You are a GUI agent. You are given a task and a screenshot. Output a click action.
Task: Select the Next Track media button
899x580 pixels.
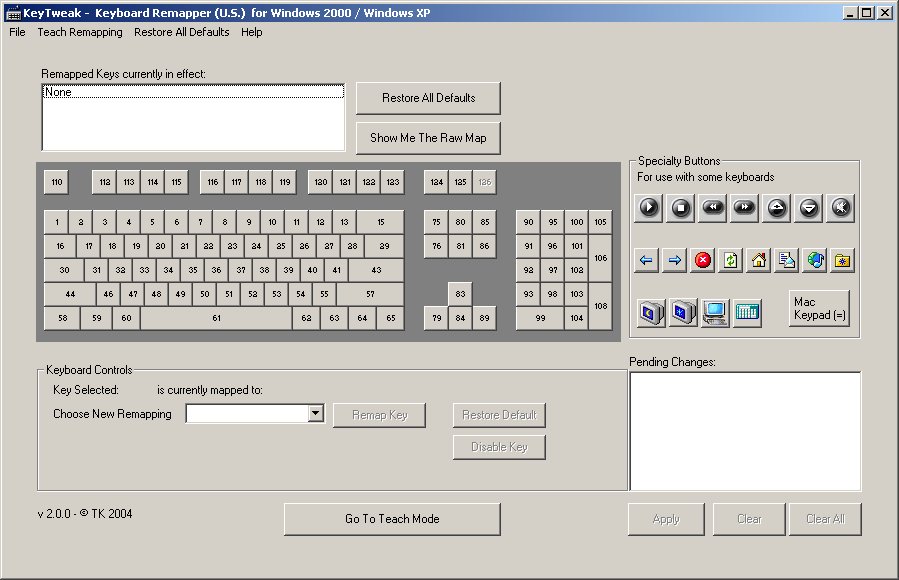point(744,207)
